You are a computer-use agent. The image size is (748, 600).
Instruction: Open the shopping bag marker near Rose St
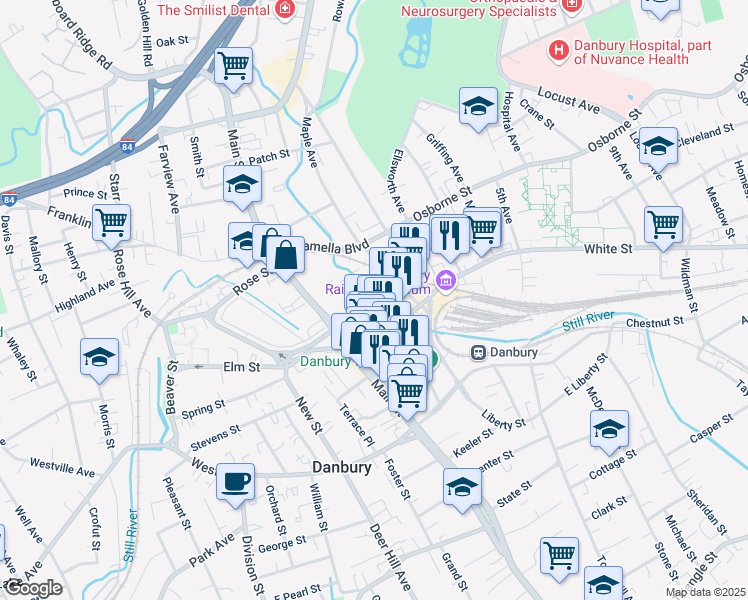click(x=285, y=256)
